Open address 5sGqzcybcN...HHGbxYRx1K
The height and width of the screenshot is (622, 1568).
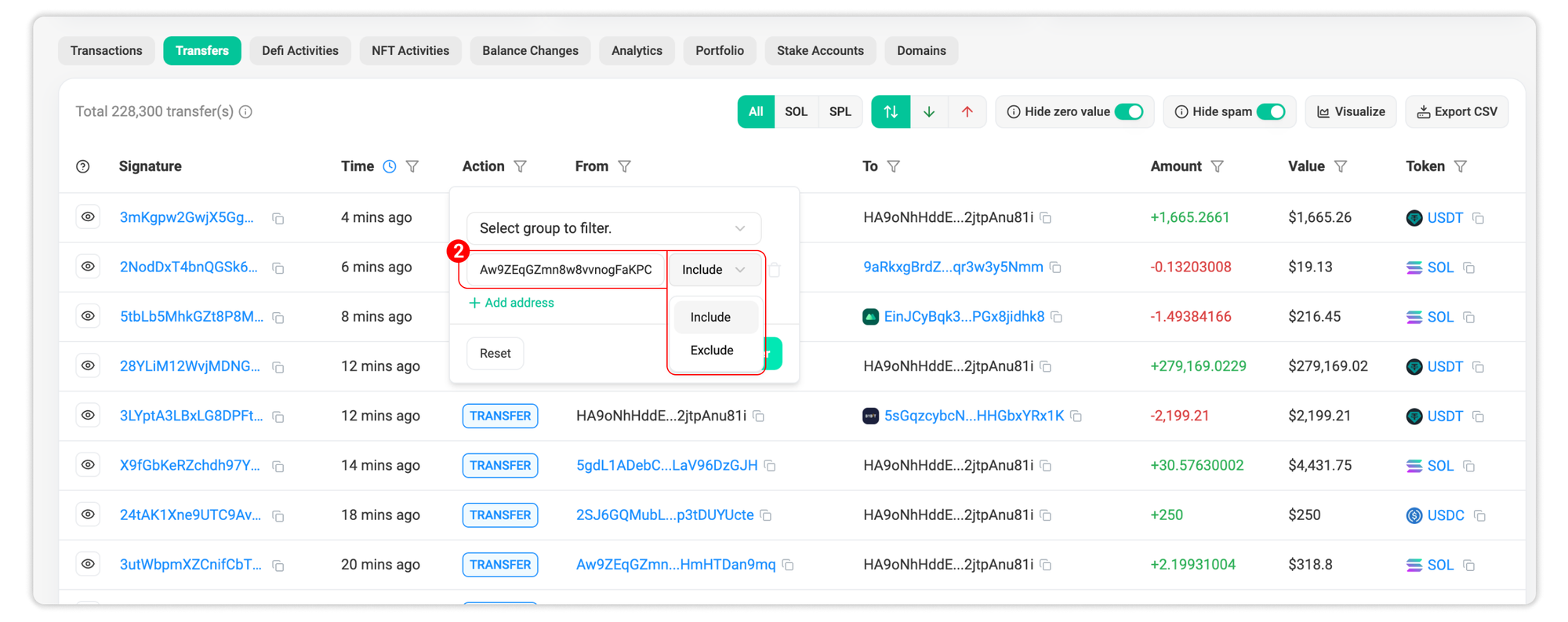click(x=974, y=415)
